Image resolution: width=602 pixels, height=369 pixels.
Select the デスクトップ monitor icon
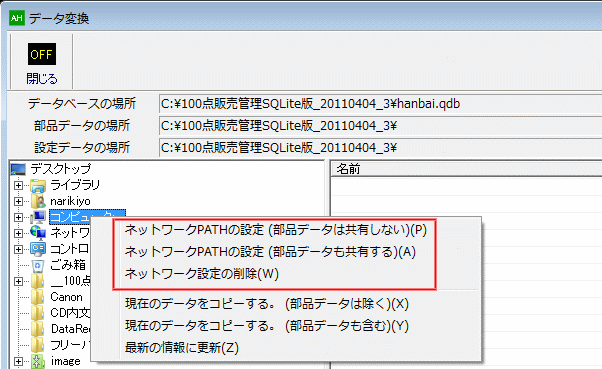(18, 169)
